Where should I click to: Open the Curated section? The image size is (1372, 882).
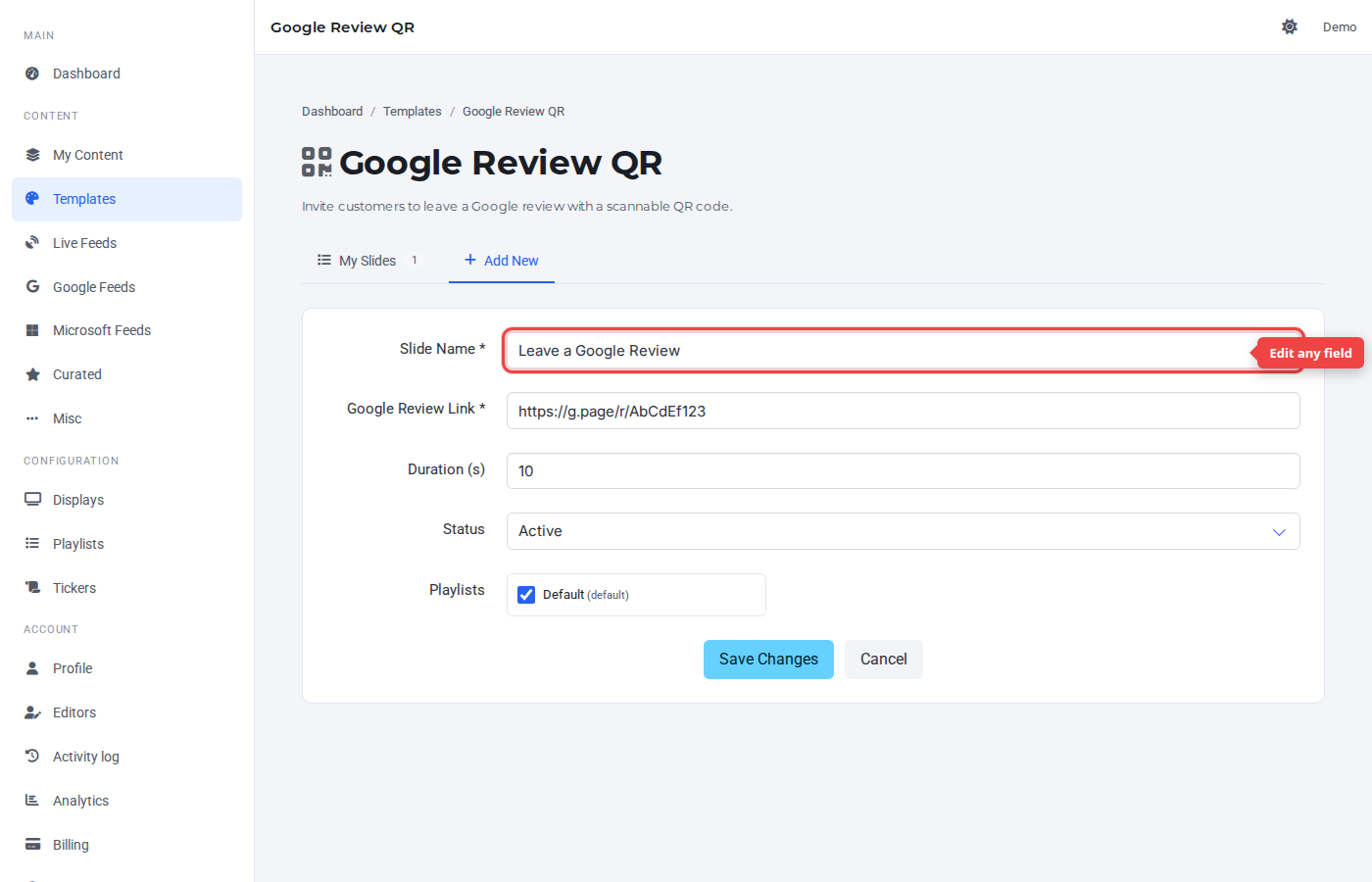126,374
